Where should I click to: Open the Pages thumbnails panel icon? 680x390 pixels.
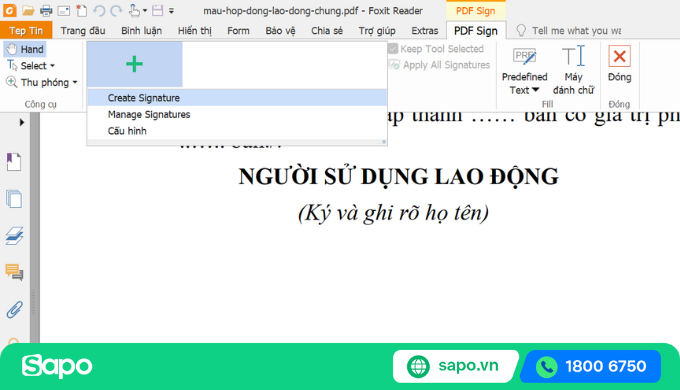[14, 199]
